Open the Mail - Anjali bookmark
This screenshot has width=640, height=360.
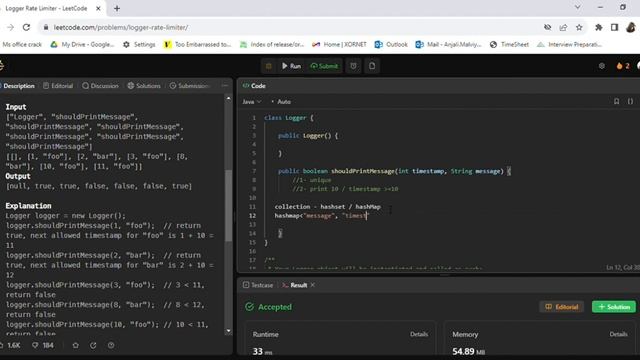(x=449, y=44)
